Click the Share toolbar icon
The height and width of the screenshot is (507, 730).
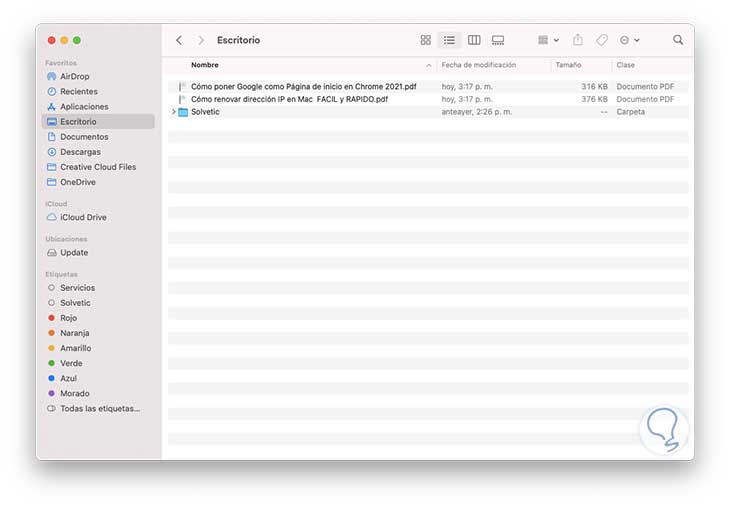[x=577, y=40]
